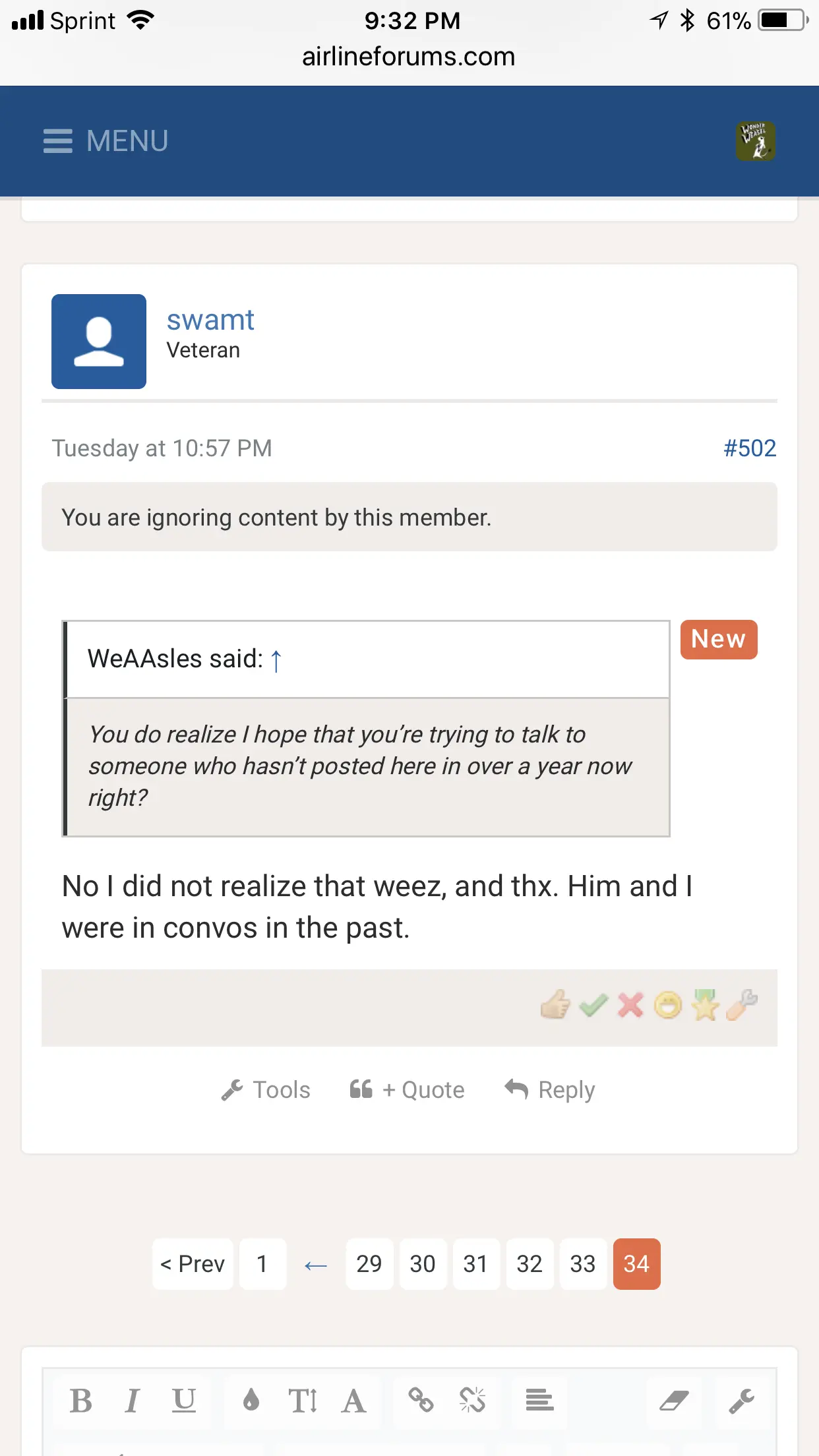Toggle italic formatting in editor
Screen dimensions: 819x1456
(x=132, y=1400)
